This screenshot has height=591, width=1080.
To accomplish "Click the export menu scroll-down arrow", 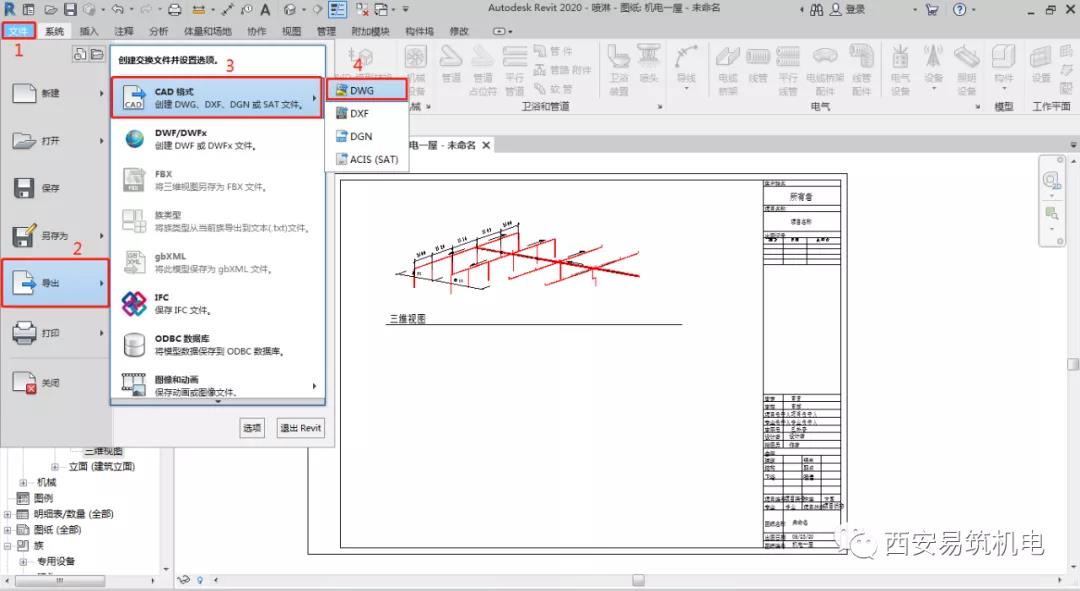I will click(x=218, y=401).
